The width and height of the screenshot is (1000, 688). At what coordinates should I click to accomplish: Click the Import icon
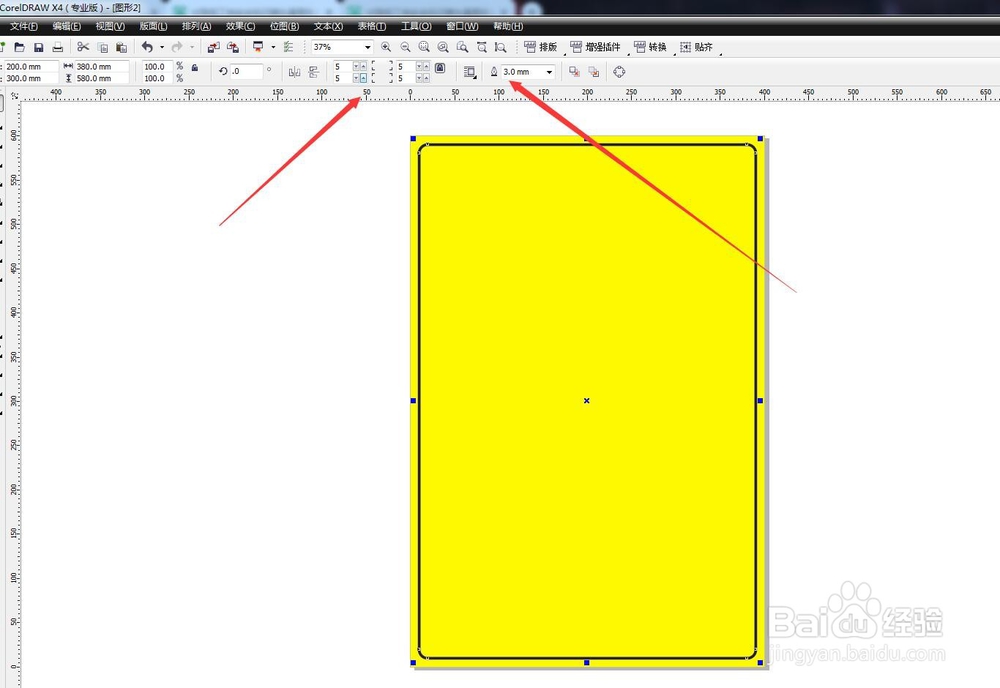(214, 47)
